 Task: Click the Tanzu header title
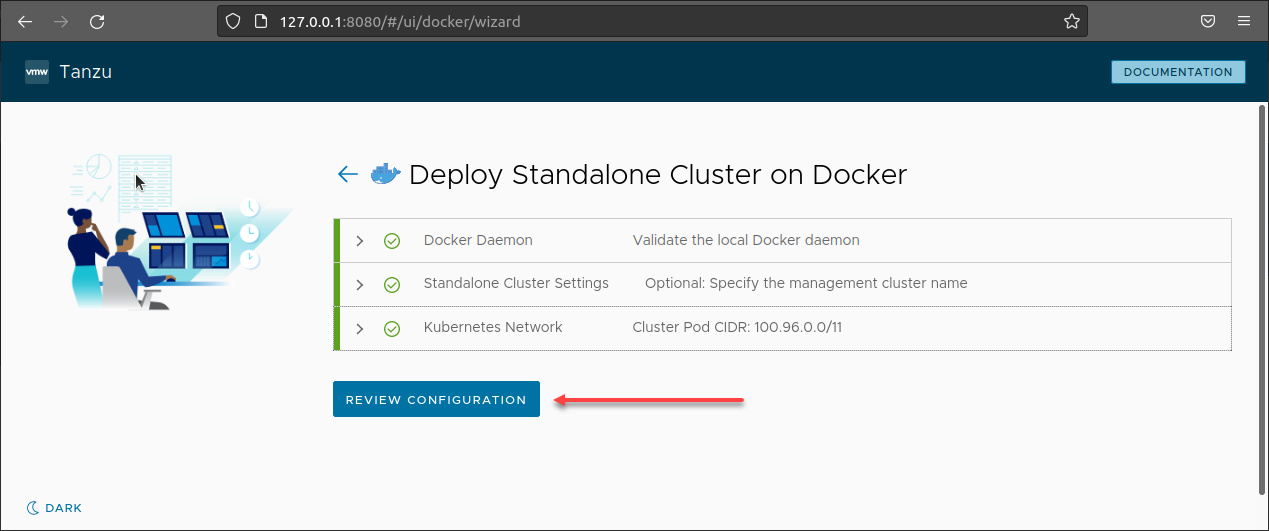(86, 72)
